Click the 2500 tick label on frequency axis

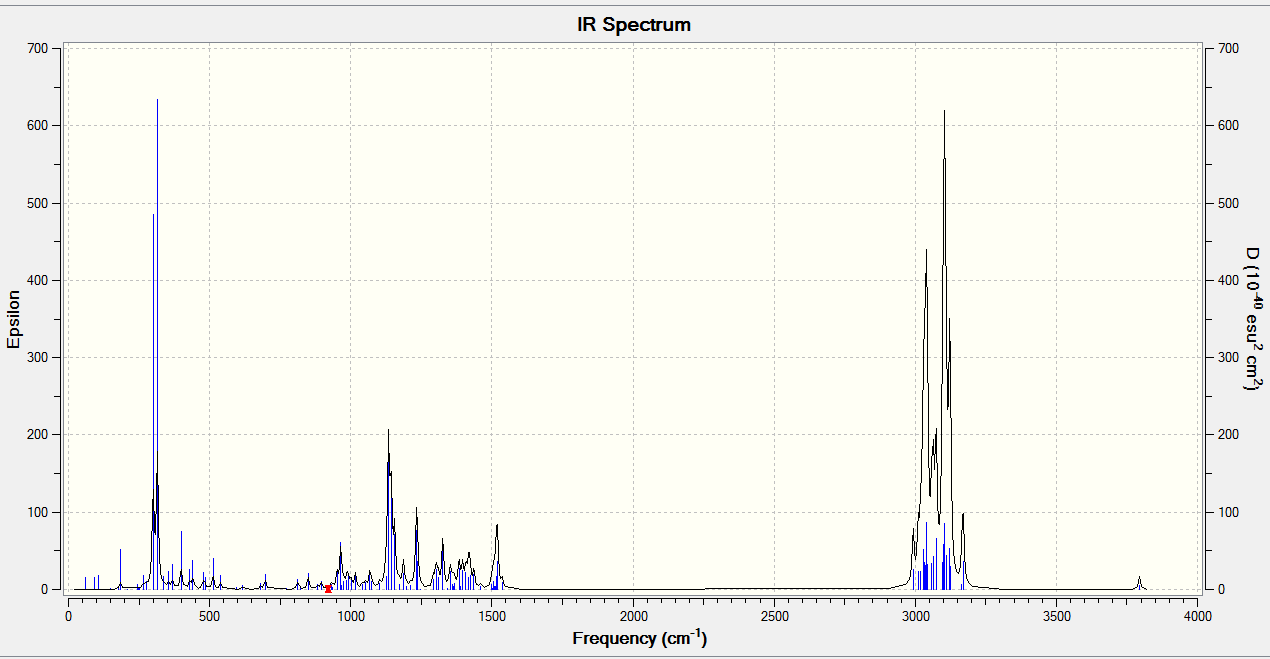(x=775, y=616)
